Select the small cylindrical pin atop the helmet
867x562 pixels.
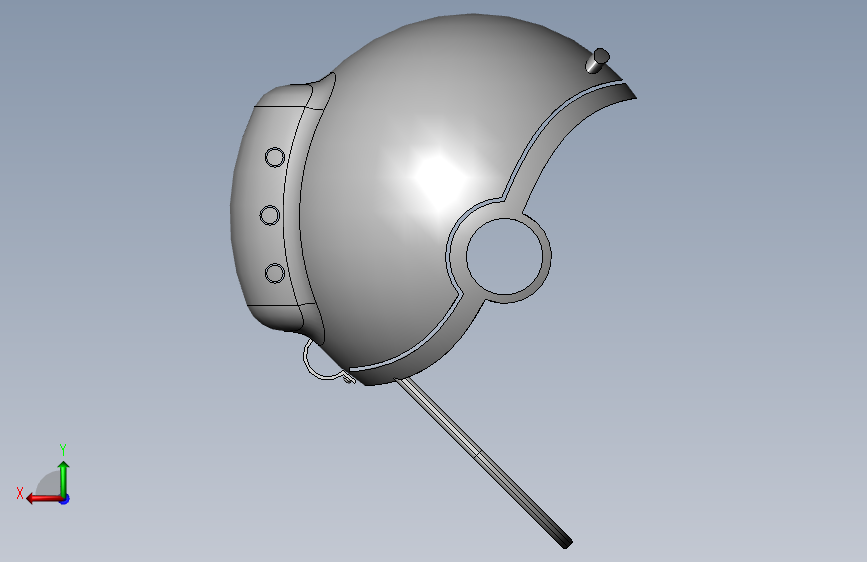tap(597, 61)
